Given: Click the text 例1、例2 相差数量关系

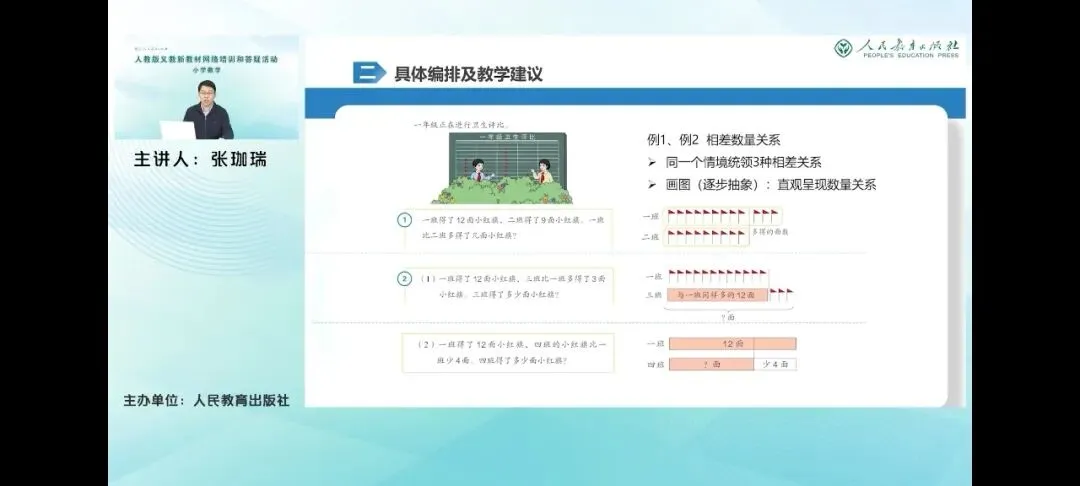Looking at the screenshot, I should tap(714, 140).
